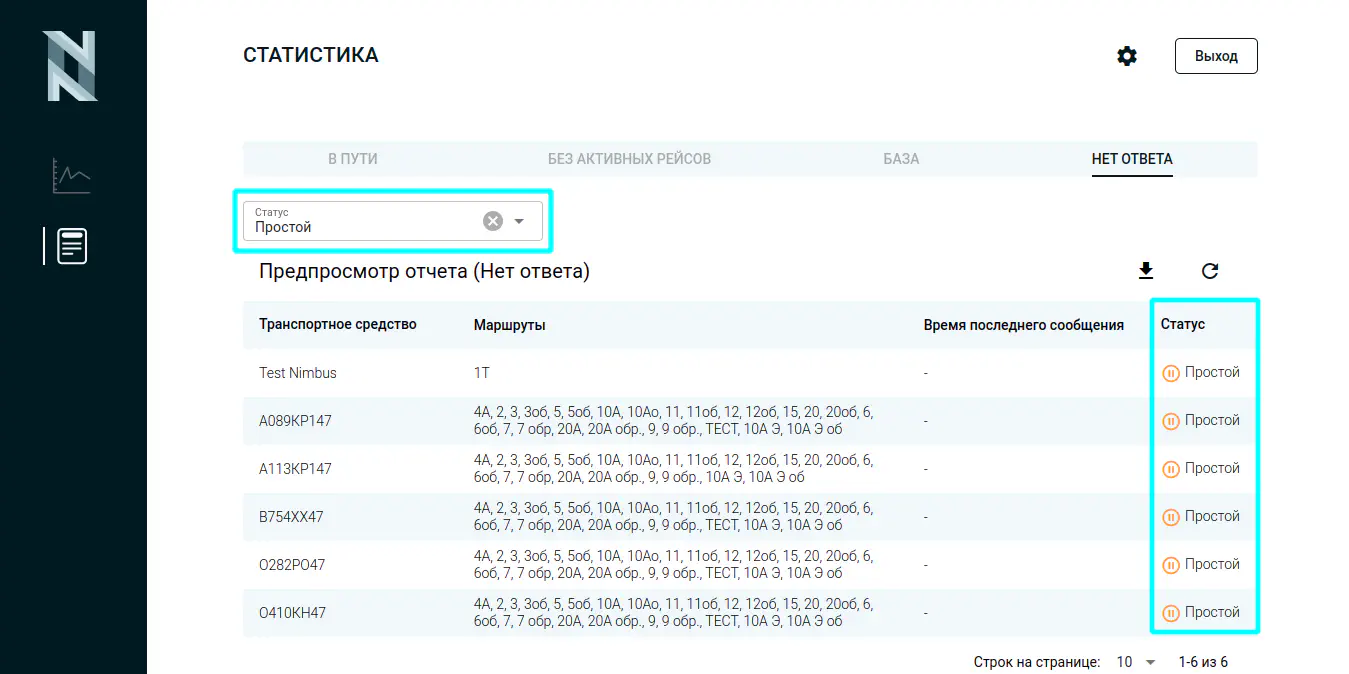Click pause status icon for O410KH47
The image size is (1349, 674).
1170,613
